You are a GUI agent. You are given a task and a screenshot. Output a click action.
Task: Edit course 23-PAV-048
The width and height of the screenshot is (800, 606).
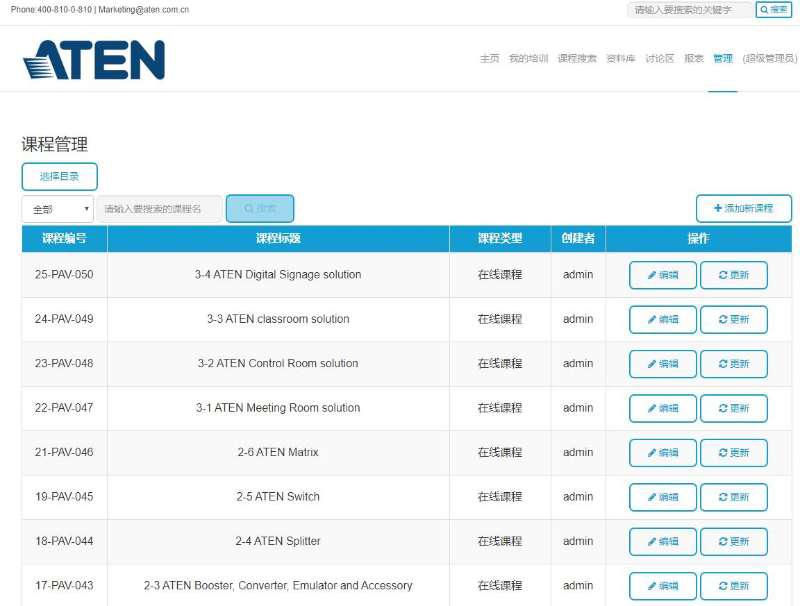663,364
